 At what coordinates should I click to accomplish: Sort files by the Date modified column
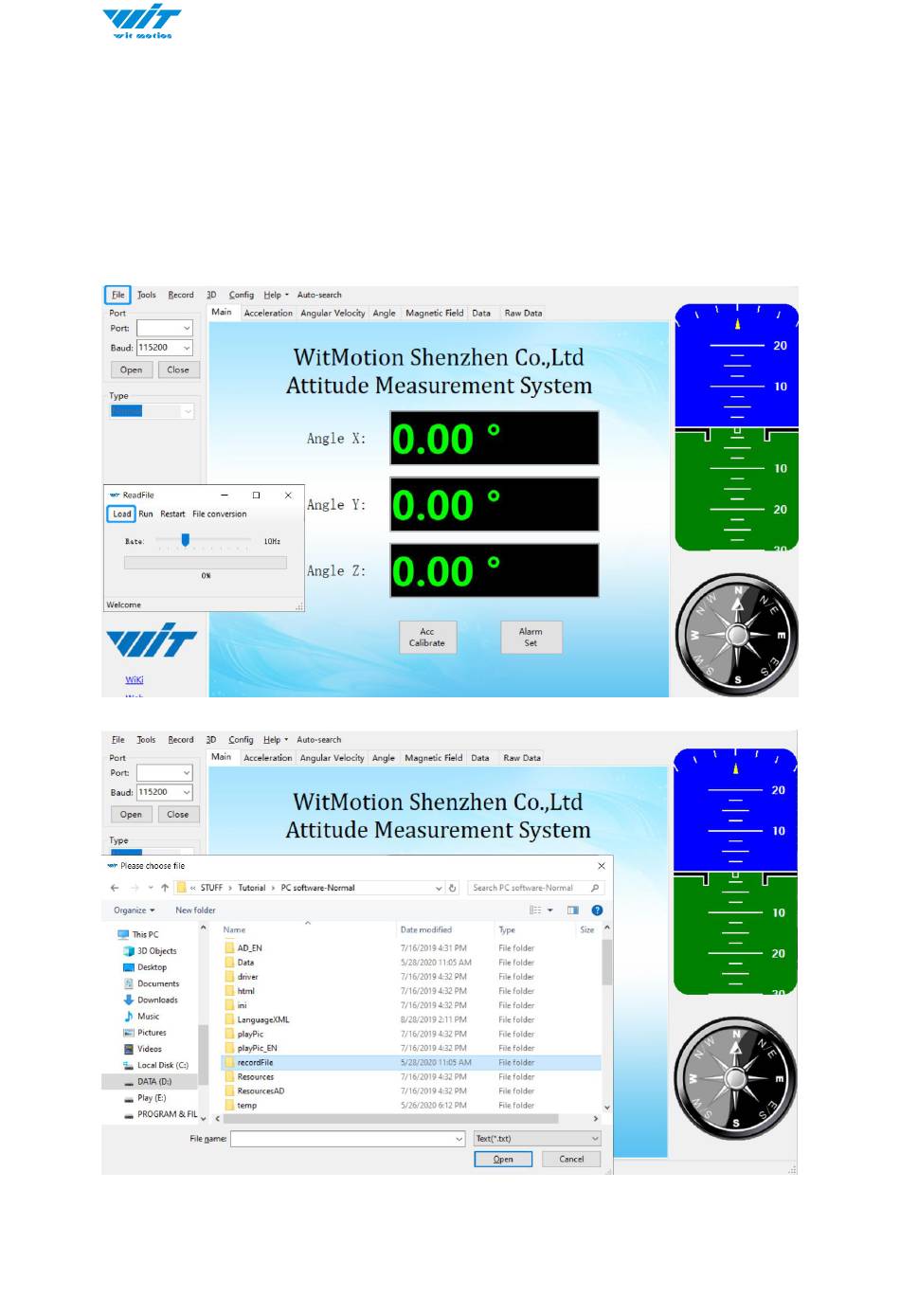point(426,929)
